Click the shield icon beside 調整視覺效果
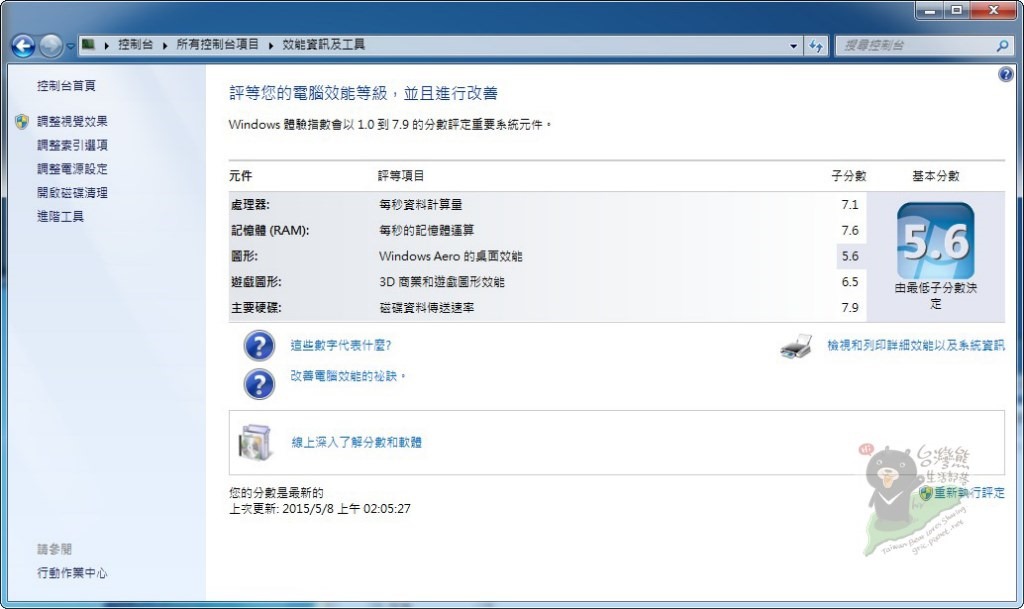This screenshot has height=609, width=1024. click(x=22, y=121)
